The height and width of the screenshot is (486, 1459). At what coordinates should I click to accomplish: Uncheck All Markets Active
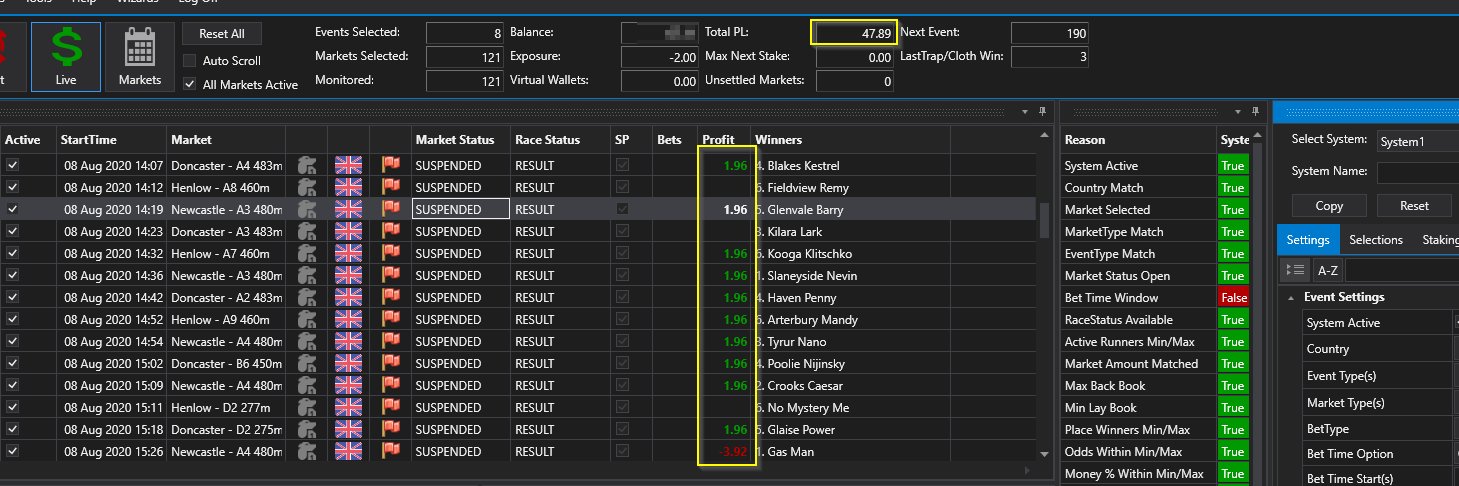(x=190, y=85)
